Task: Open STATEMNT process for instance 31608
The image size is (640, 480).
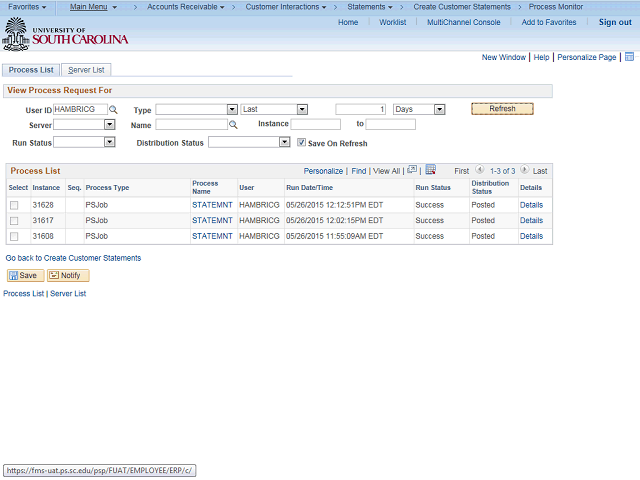Action: tap(212, 236)
